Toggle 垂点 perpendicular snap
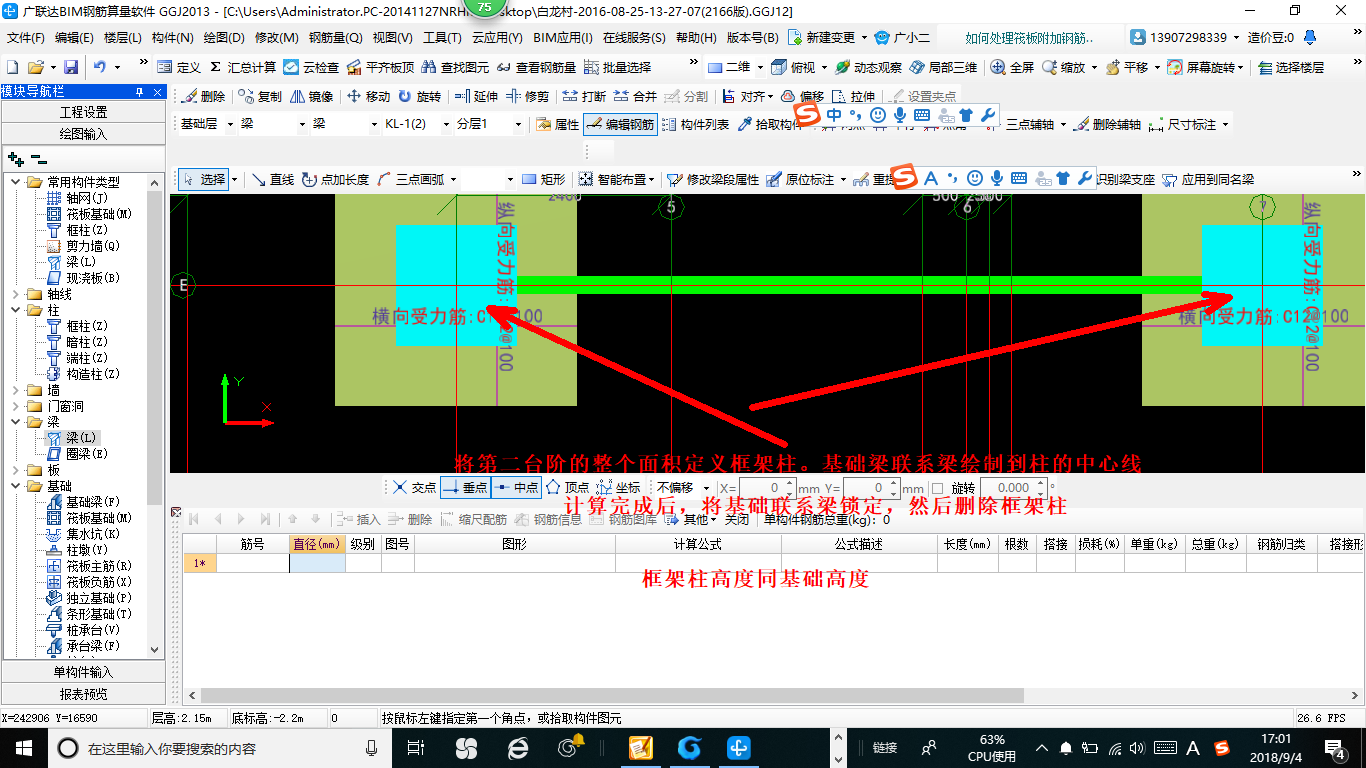This screenshot has height=768, width=1366. pos(465,488)
